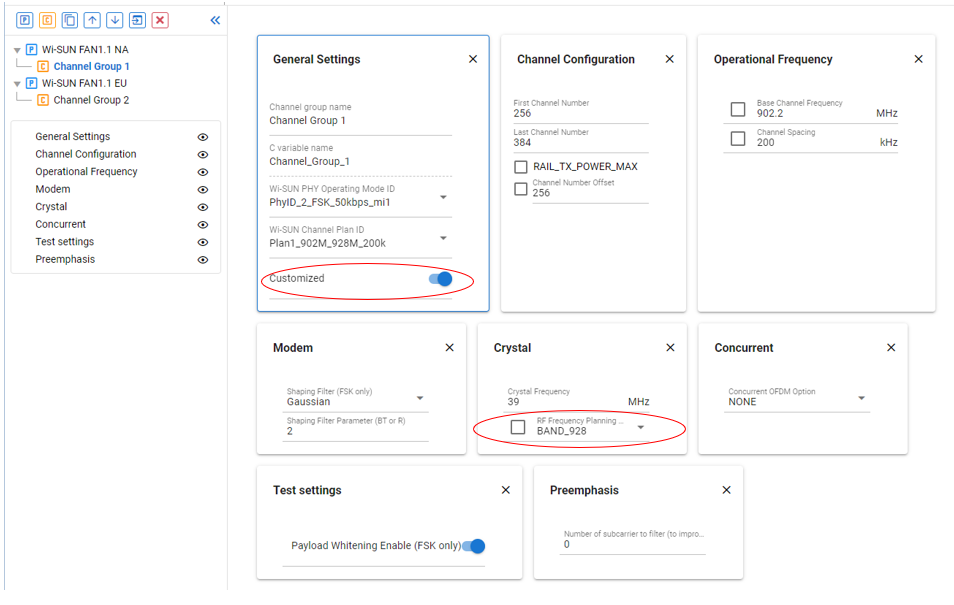Click the duplicate/copy toolbar icon
954x605 pixels.
click(69, 20)
